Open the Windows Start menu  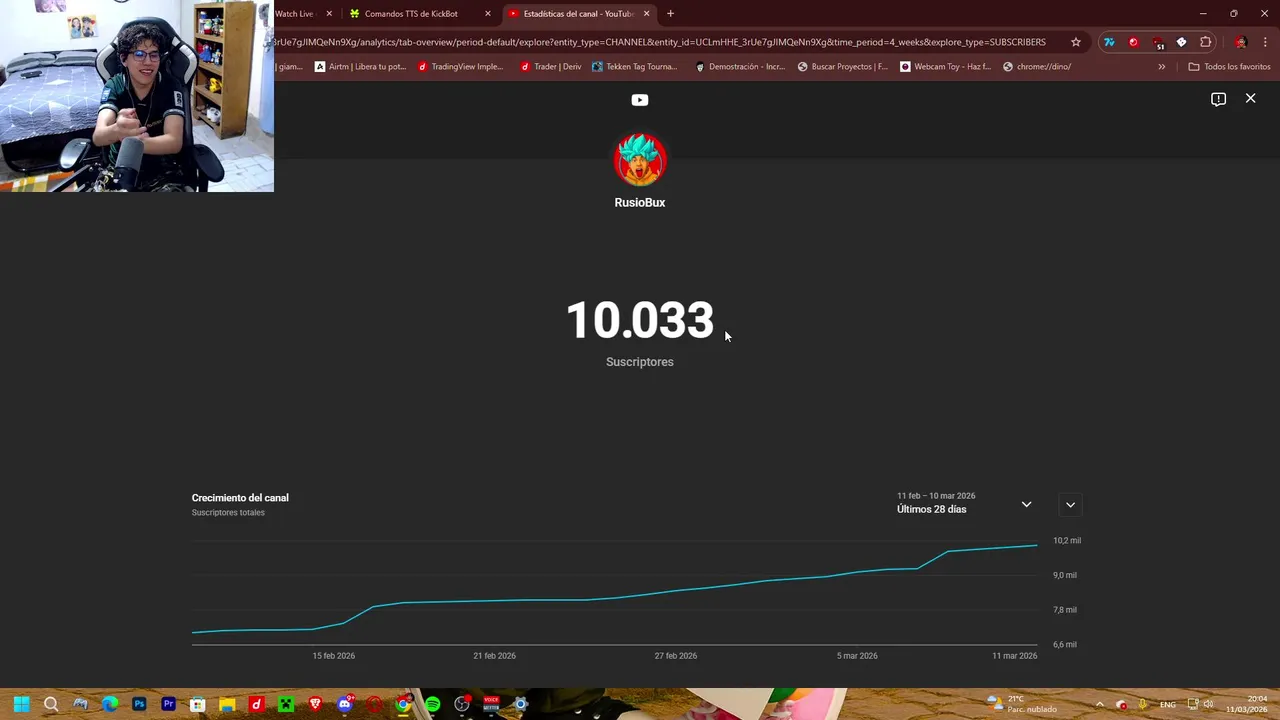coord(22,704)
